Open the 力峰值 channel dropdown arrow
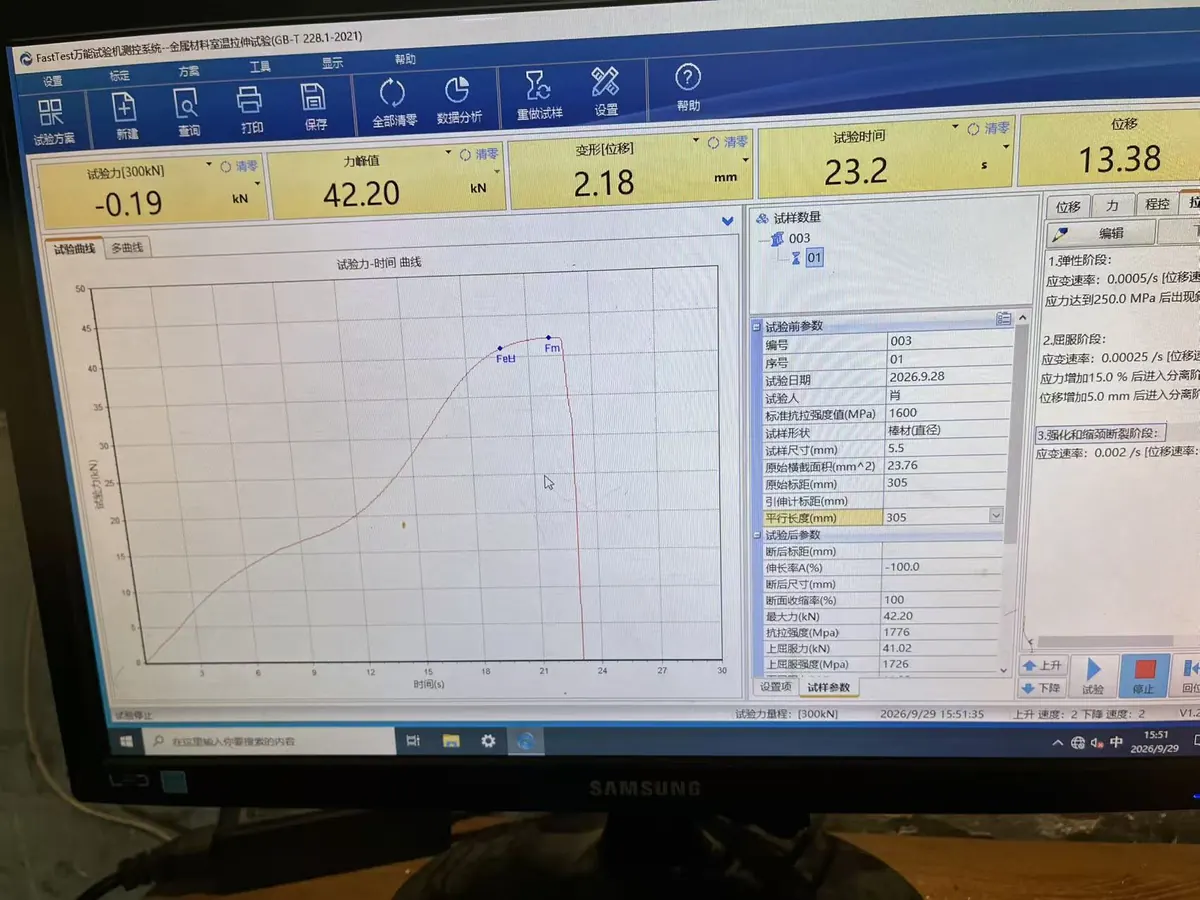1200x900 pixels. point(449,154)
